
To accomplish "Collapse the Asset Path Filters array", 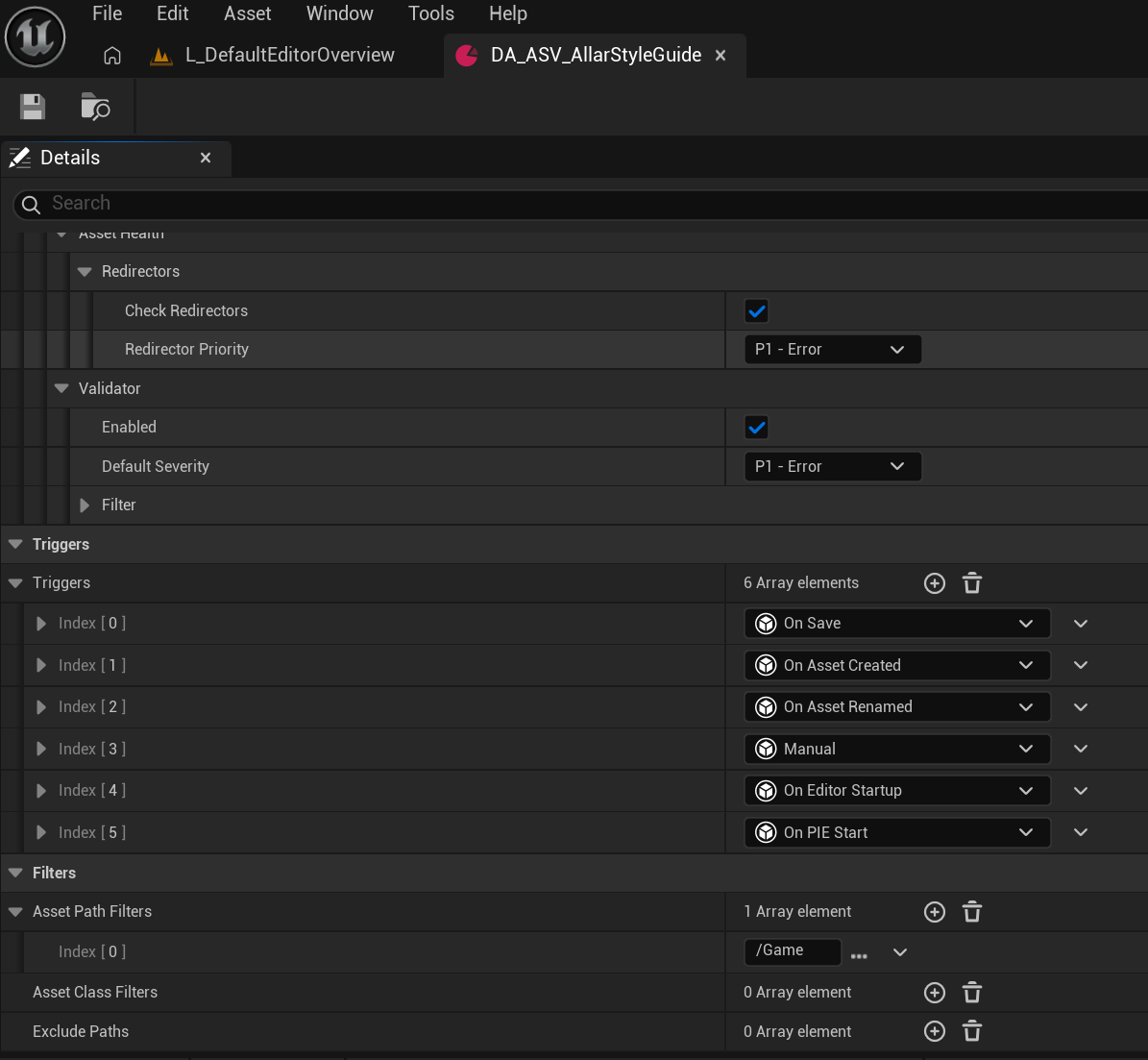I will click(15, 912).
